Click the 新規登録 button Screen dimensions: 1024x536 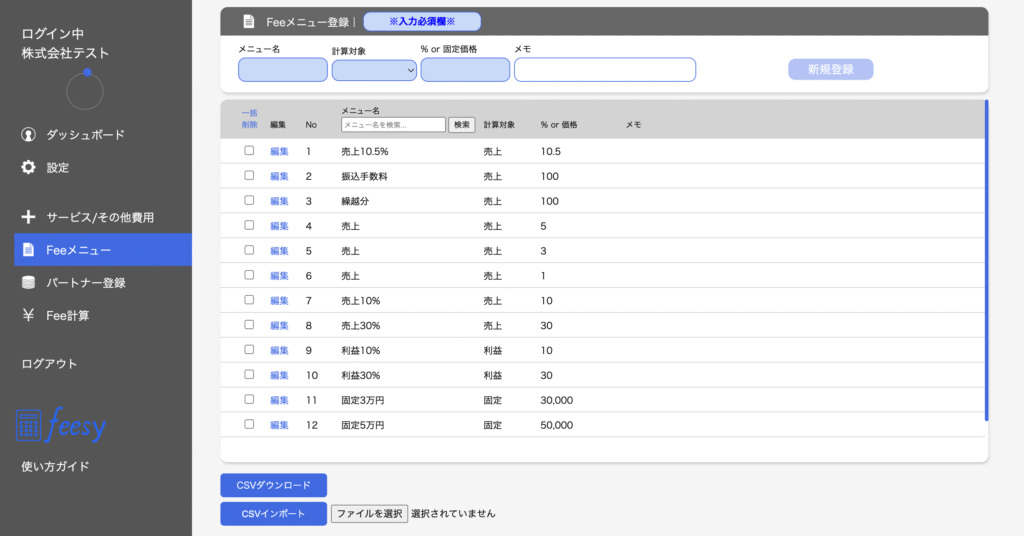(831, 69)
